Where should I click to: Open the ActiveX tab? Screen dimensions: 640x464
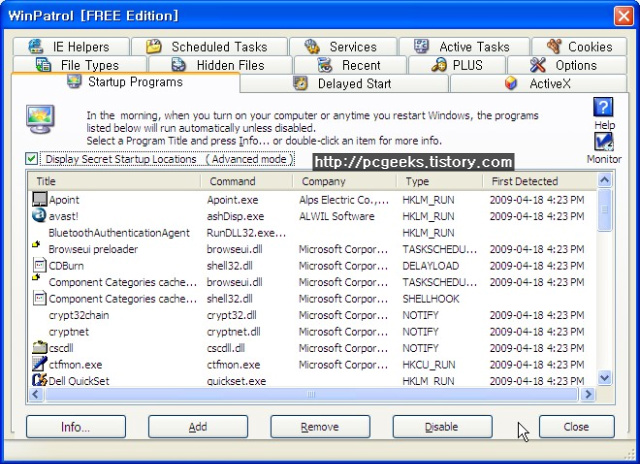click(x=538, y=83)
